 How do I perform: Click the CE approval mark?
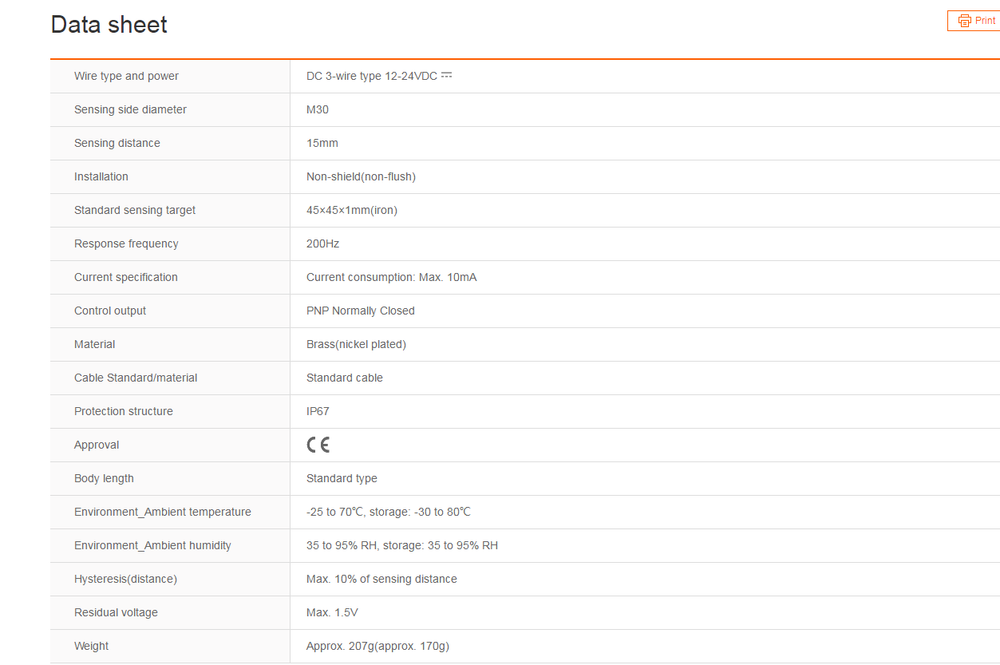point(318,445)
